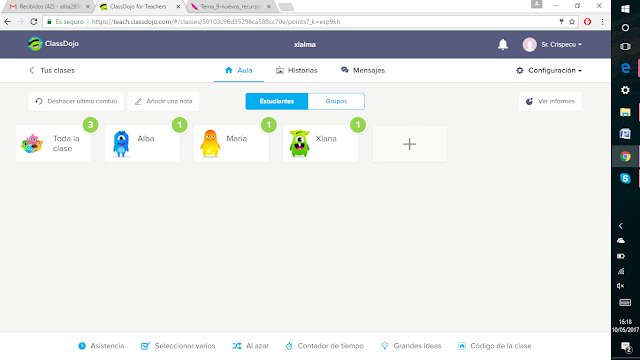The width and height of the screenshot is (640, 360).
Task: Expand hidden system tray icons
Action: click(621, 226)
